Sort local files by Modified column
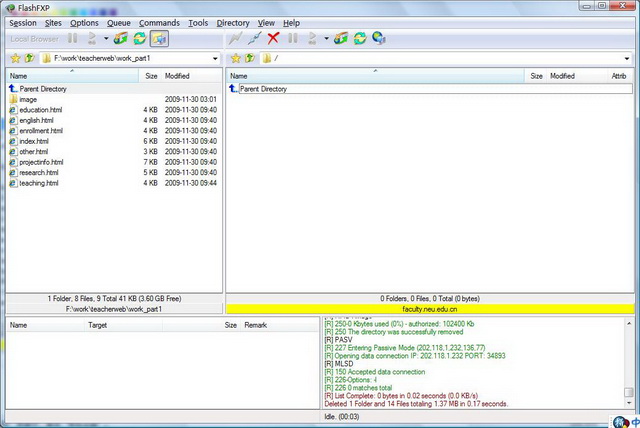Screen dimensions: 640x428 pyautogui.click(x=191, y=76)
